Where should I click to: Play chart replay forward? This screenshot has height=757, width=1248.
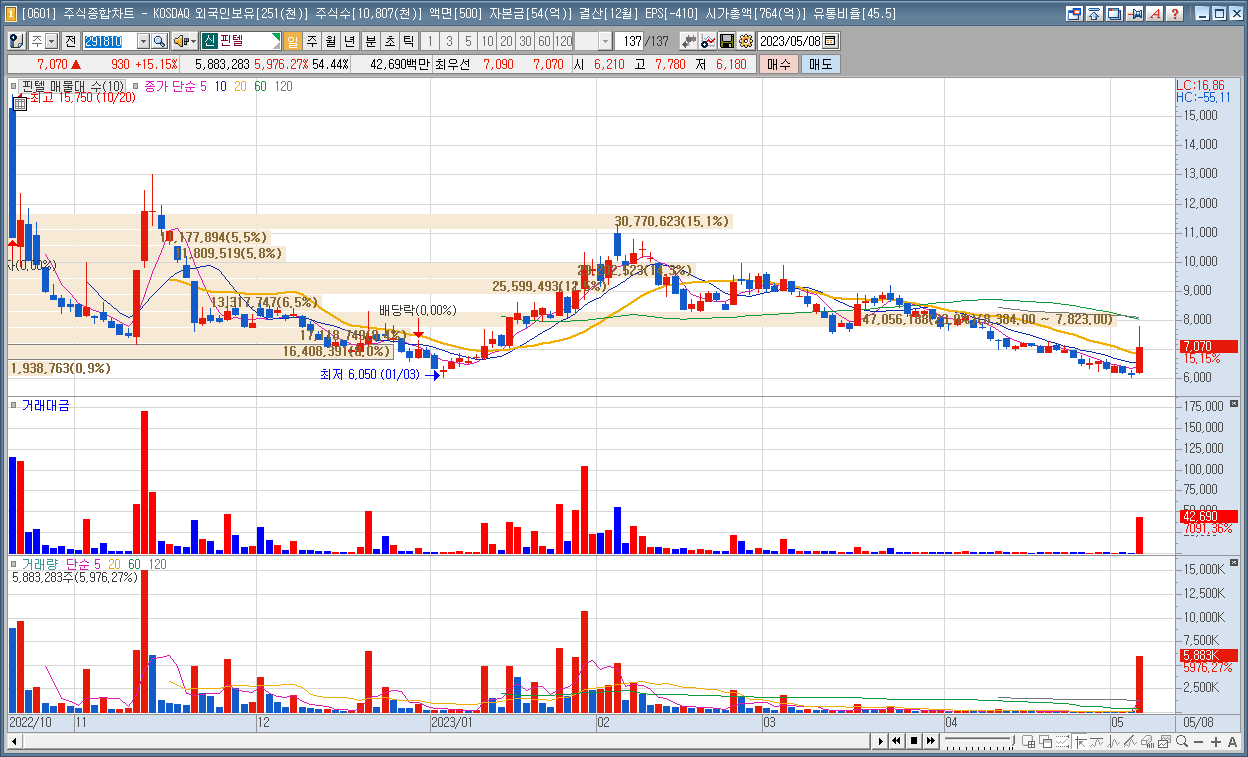click(881, 741)
